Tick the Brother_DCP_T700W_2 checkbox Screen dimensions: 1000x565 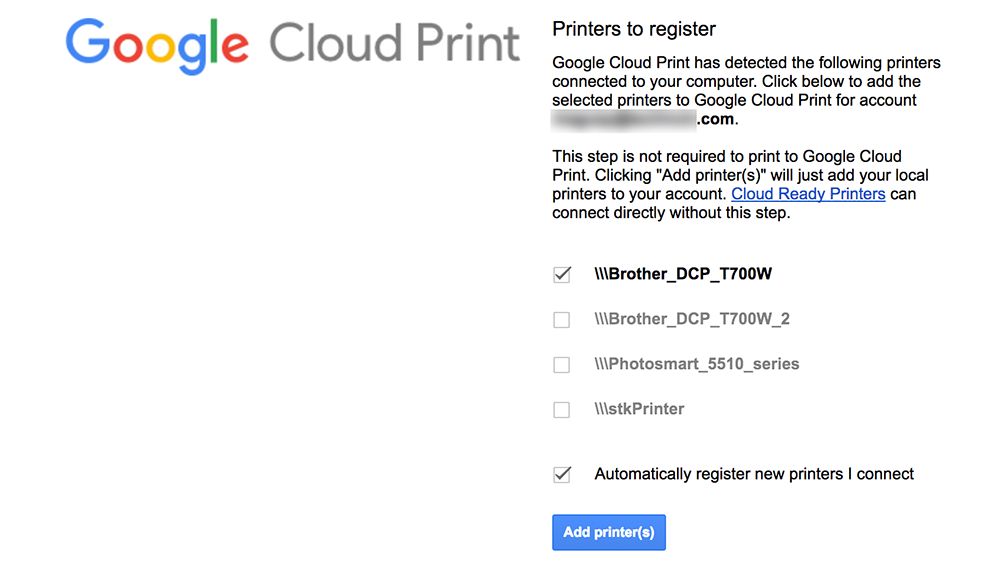[x=562, y=320]
